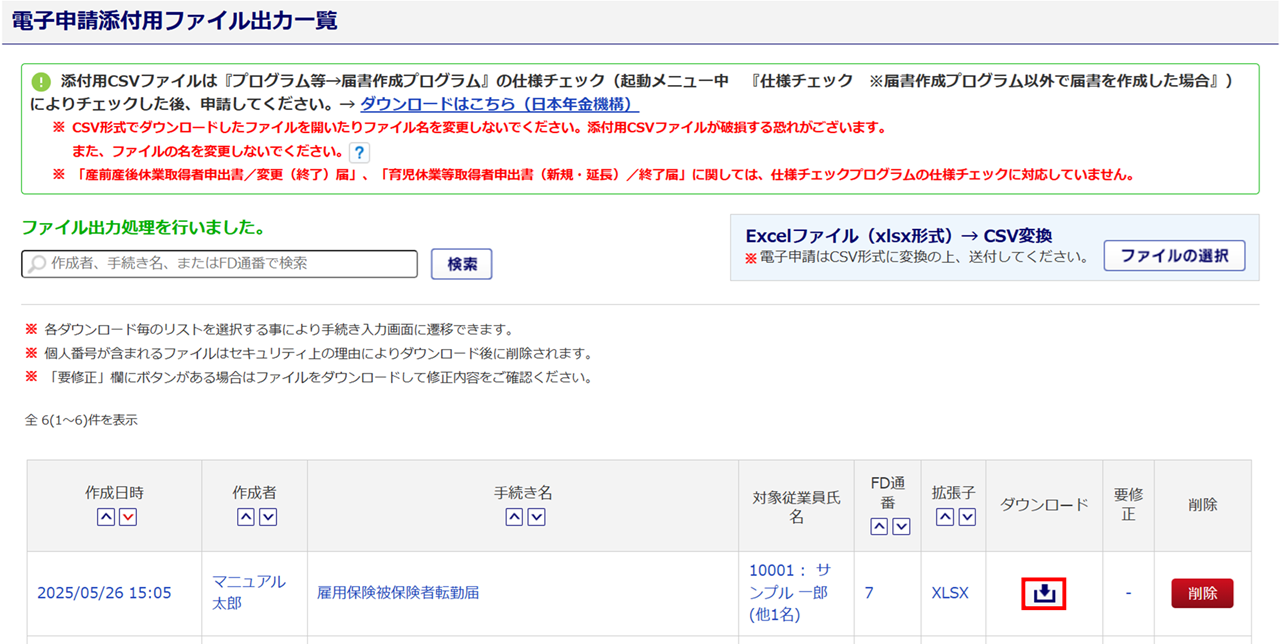1280x644 pixels.
Task: Click the blue question mark help icon
Action: (360, 152)
